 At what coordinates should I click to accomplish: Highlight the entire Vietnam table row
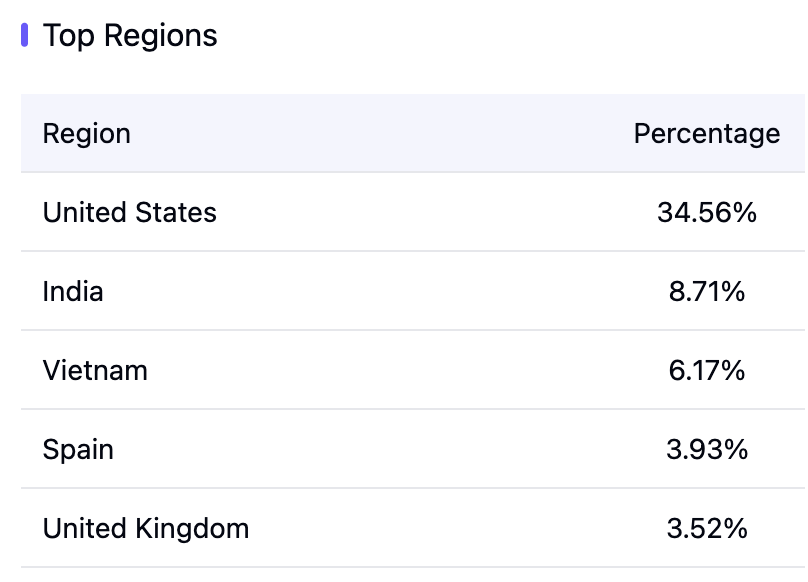click(400, 370)
